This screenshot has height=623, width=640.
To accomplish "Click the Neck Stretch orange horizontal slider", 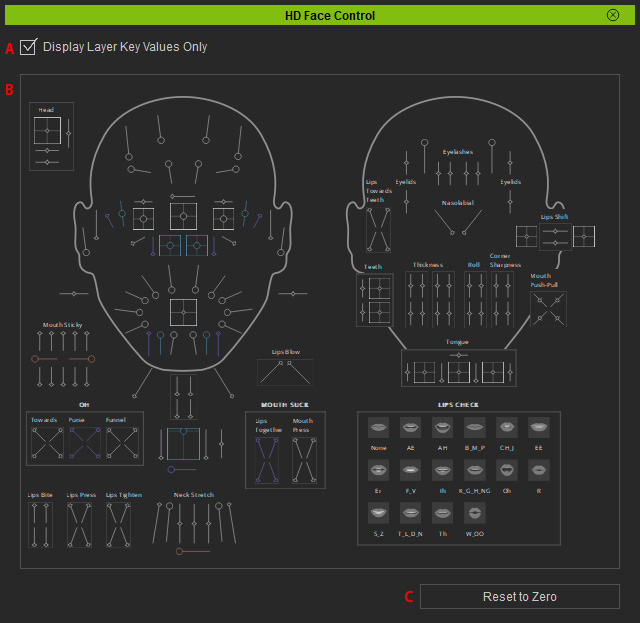I will click(x=193, y=552).
